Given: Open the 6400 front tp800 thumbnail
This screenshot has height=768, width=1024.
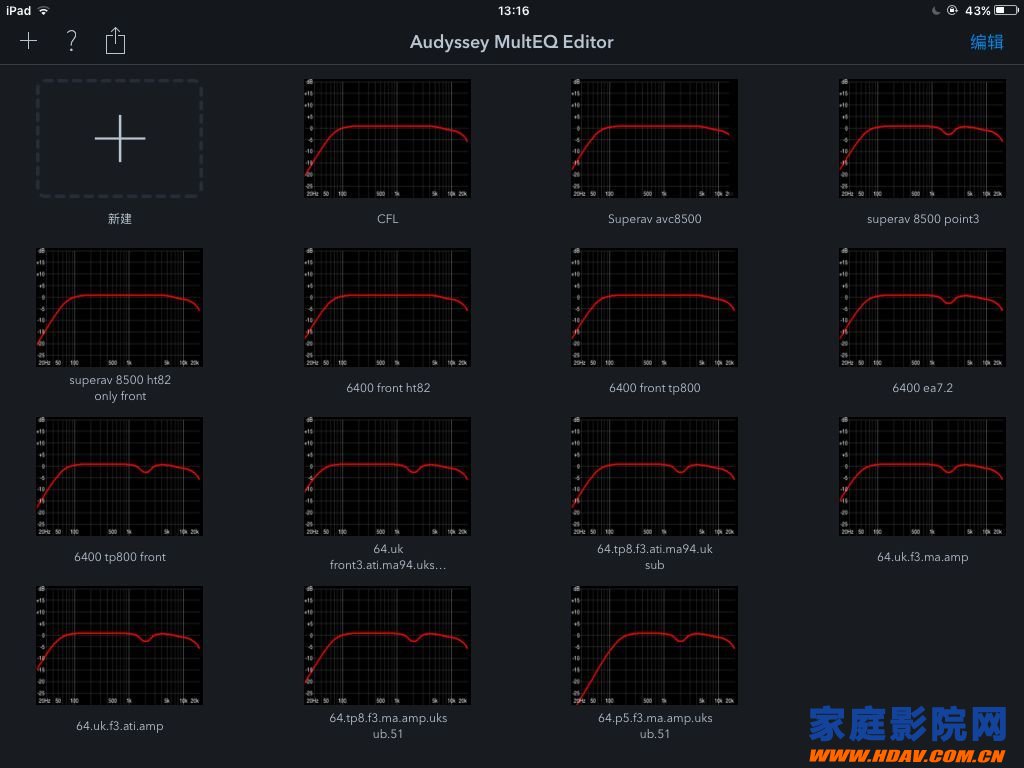Looking at the screenshot, I should pos(654,307).
